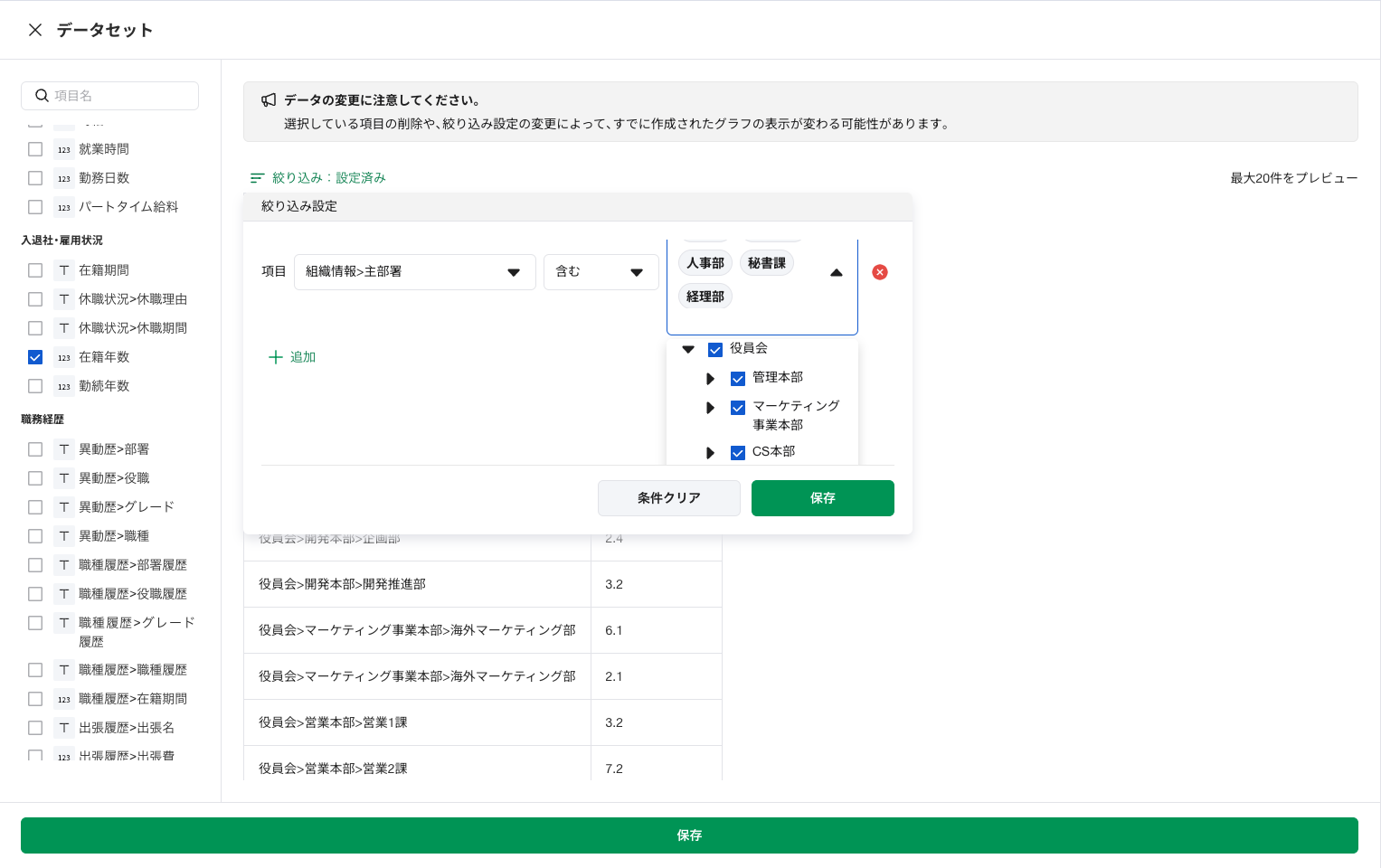Collapse the 役員会 tree node

pos(688,349)
